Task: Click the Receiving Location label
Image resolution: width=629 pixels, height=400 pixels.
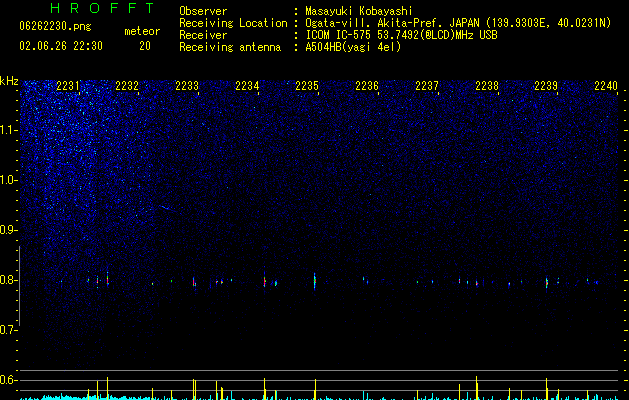Action: (233, 23)
